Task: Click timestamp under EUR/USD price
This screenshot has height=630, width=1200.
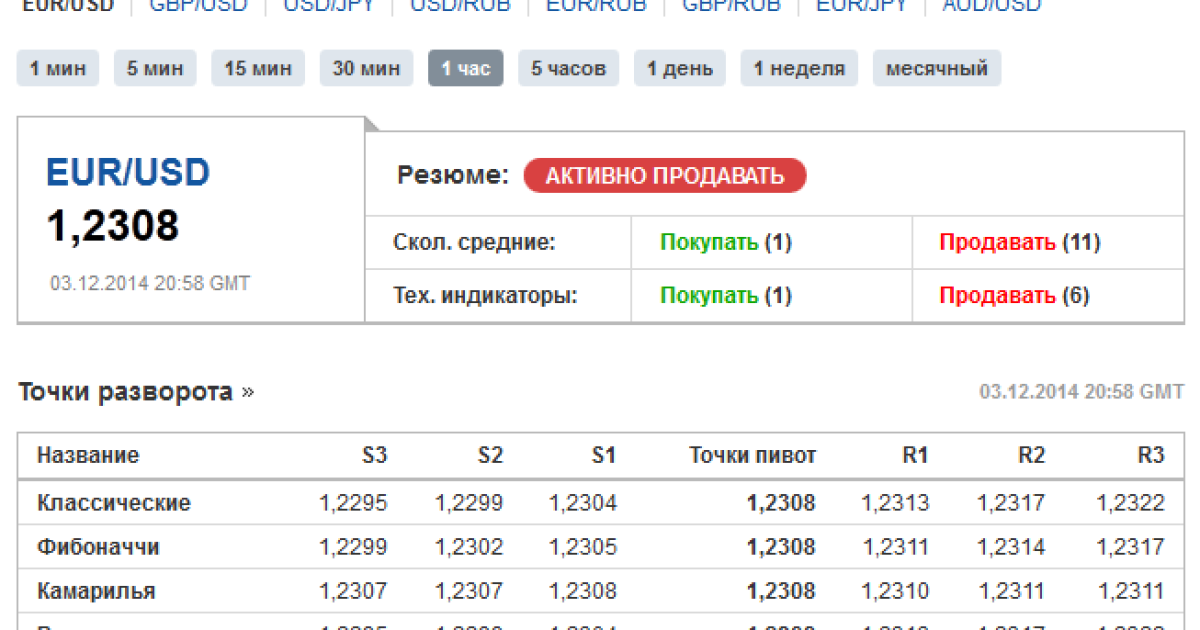Action: (150, 283)
